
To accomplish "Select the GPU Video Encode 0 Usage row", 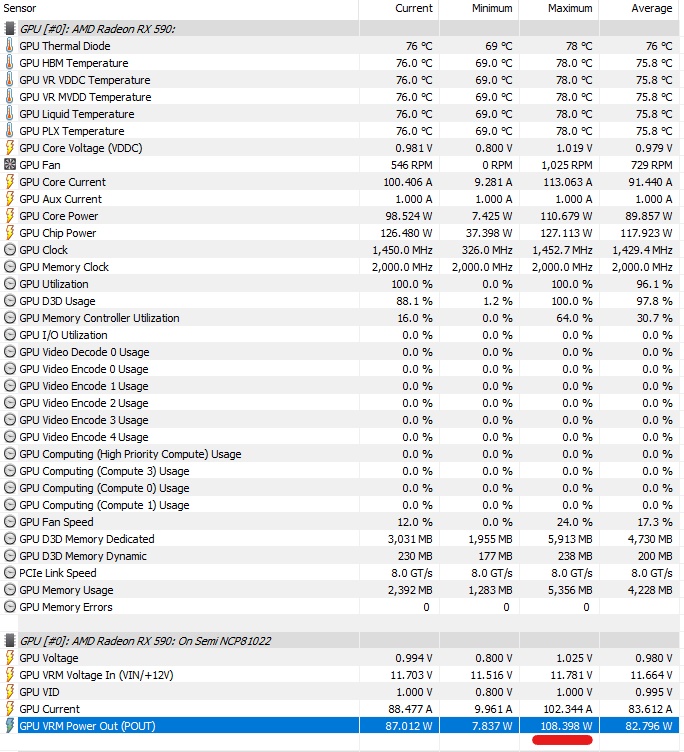I will (342, 369).
